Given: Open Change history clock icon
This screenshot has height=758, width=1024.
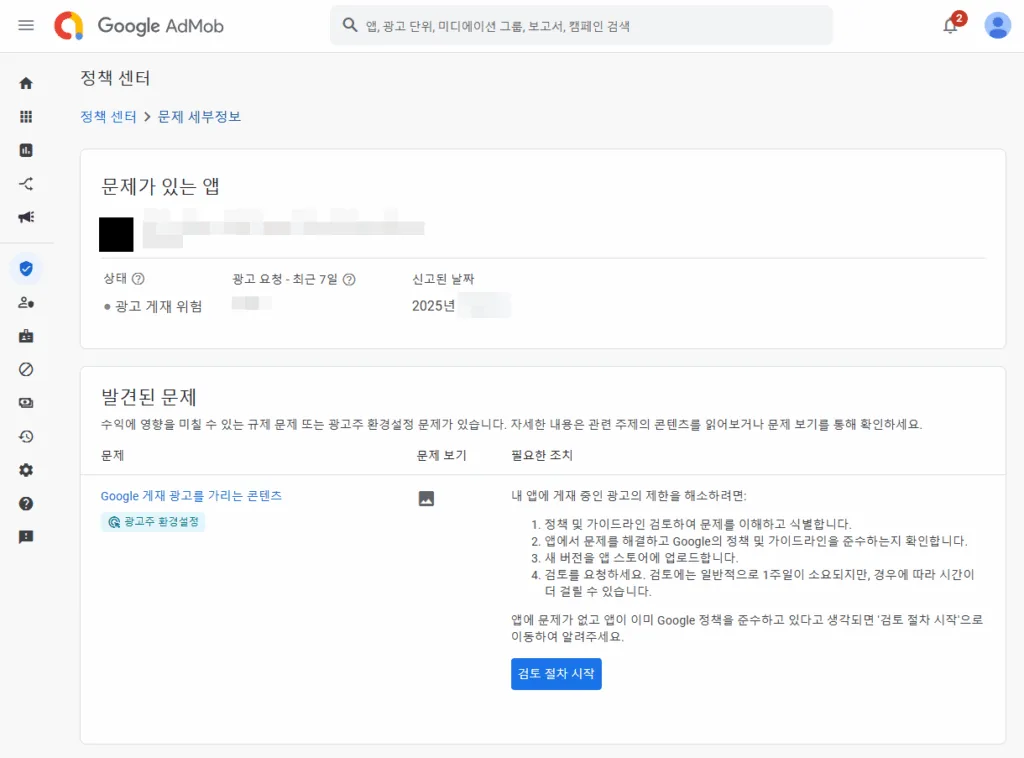Looking at the screenshot, I should coord(26,436).
